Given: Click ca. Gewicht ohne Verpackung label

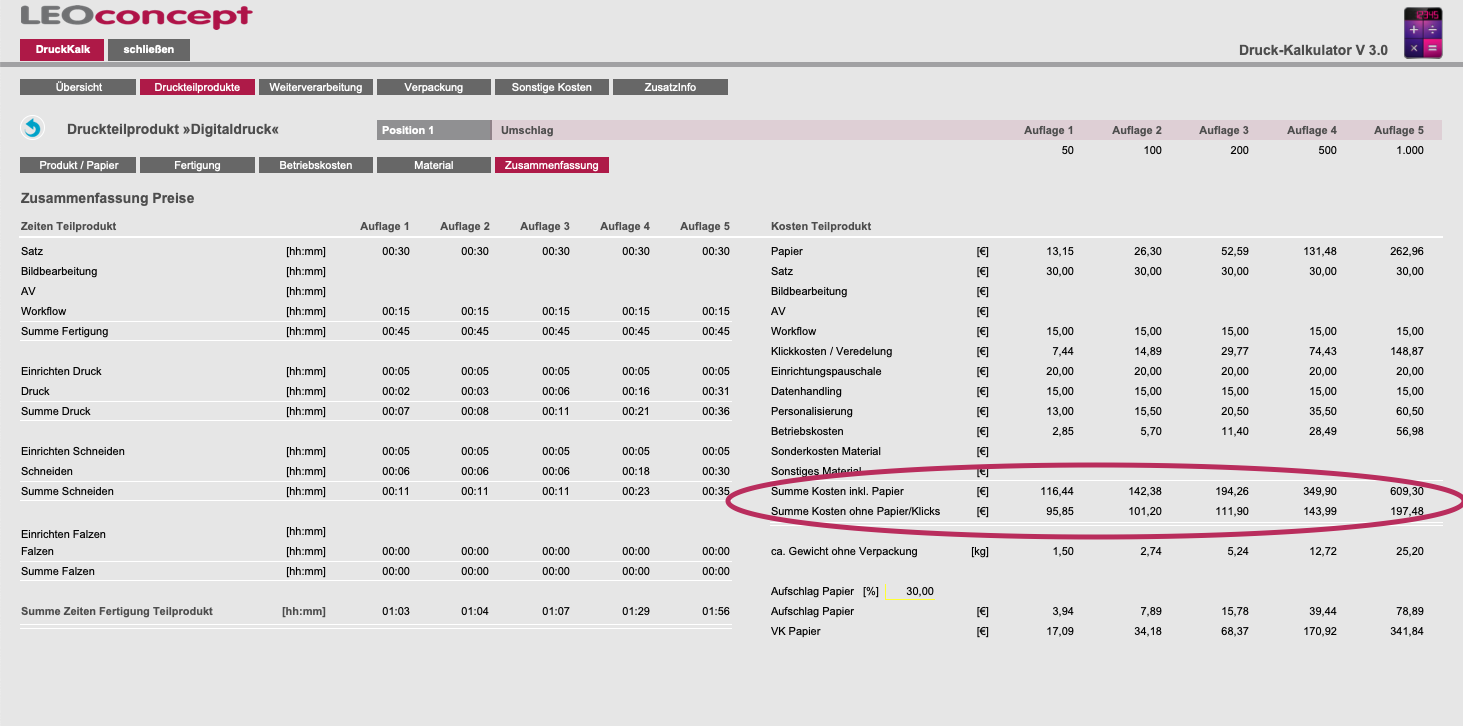Looking at the screenshot, I should coord(844,551).
